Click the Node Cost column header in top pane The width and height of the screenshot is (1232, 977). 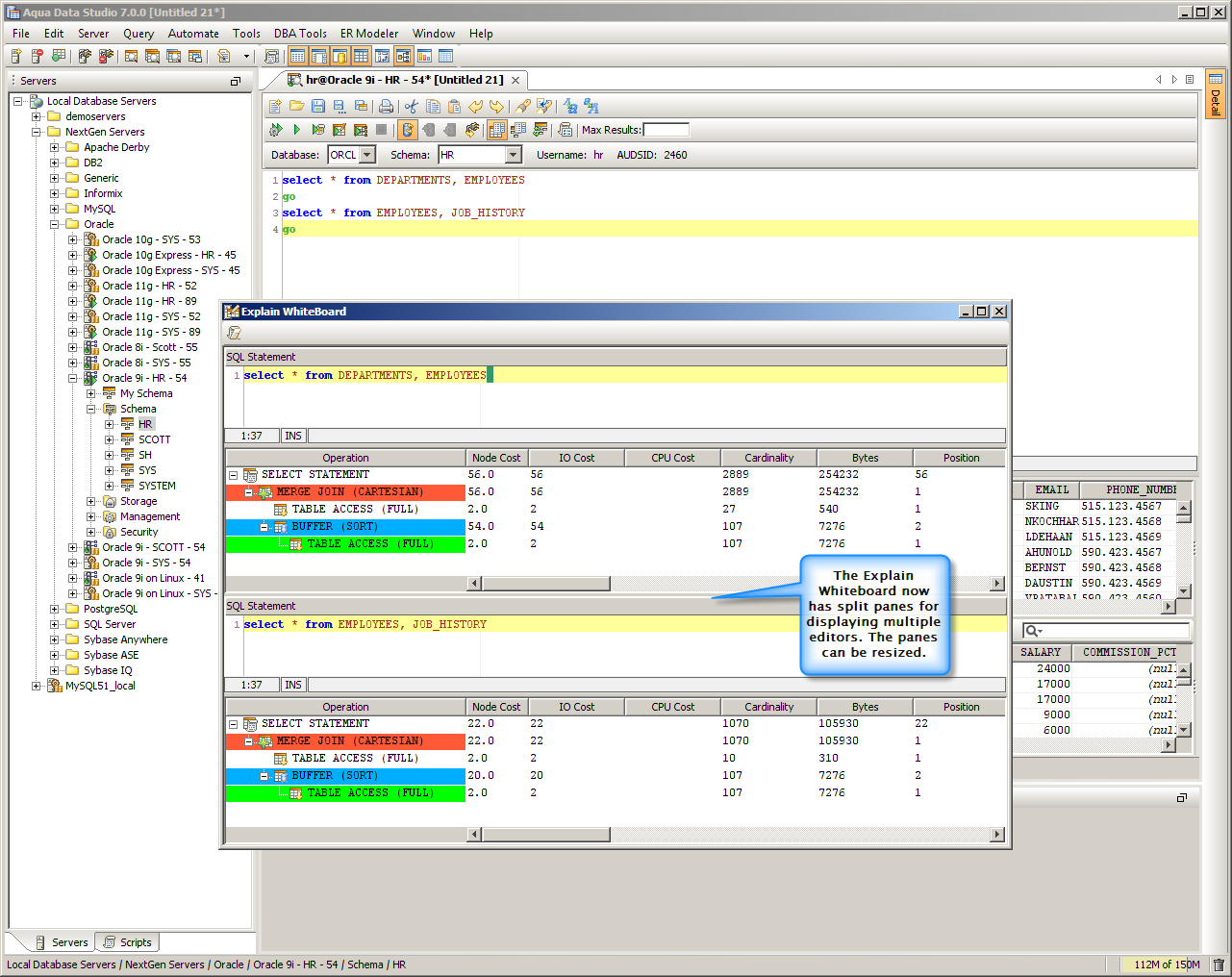(x=496, y=458)
